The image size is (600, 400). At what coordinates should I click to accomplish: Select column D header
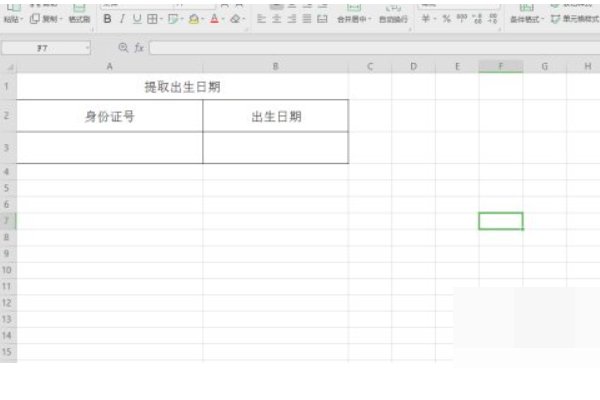click(x=413, y=67)
